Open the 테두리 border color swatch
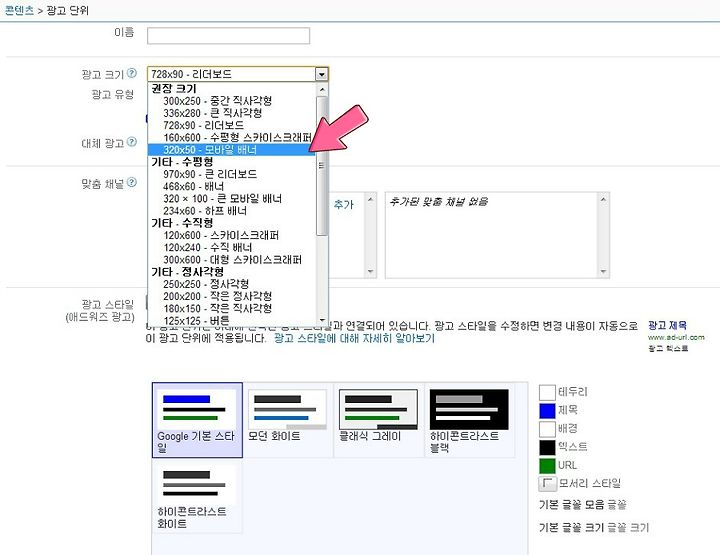The width and height of the screenshot is (720, 555). 547,392
